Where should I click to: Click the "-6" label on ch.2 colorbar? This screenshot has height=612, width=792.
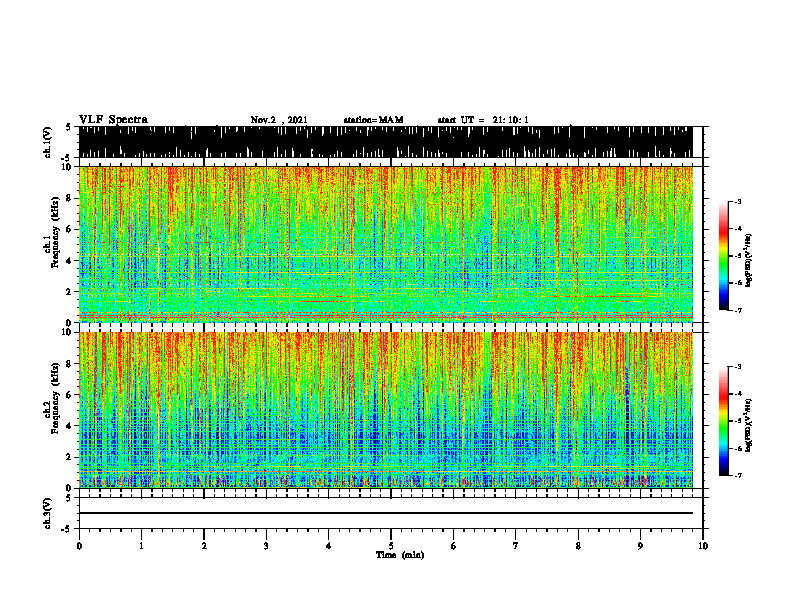pyautogui.click(x=738, y=448)
